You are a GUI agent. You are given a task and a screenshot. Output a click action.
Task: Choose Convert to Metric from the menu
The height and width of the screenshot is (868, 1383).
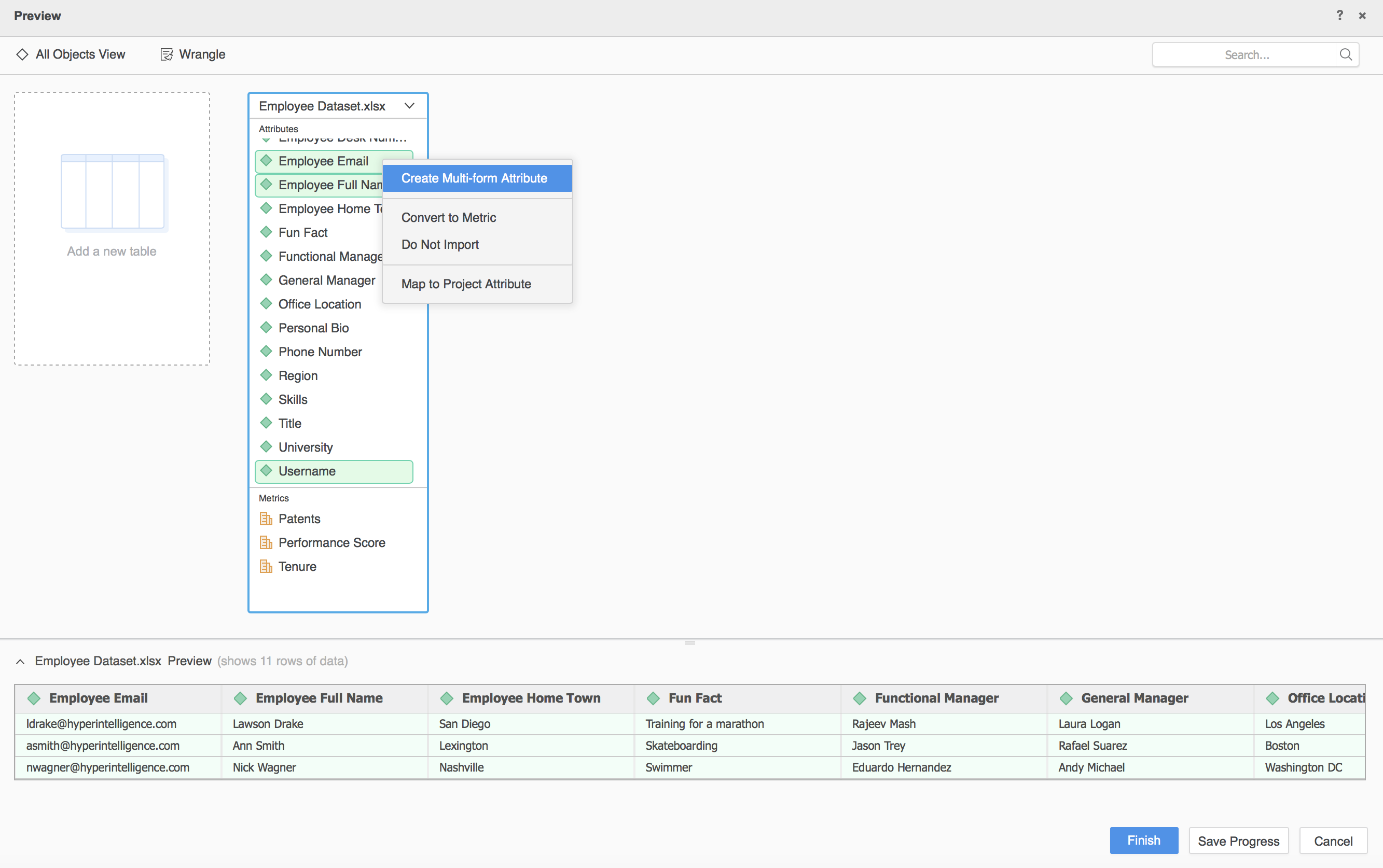click(449, 218)
